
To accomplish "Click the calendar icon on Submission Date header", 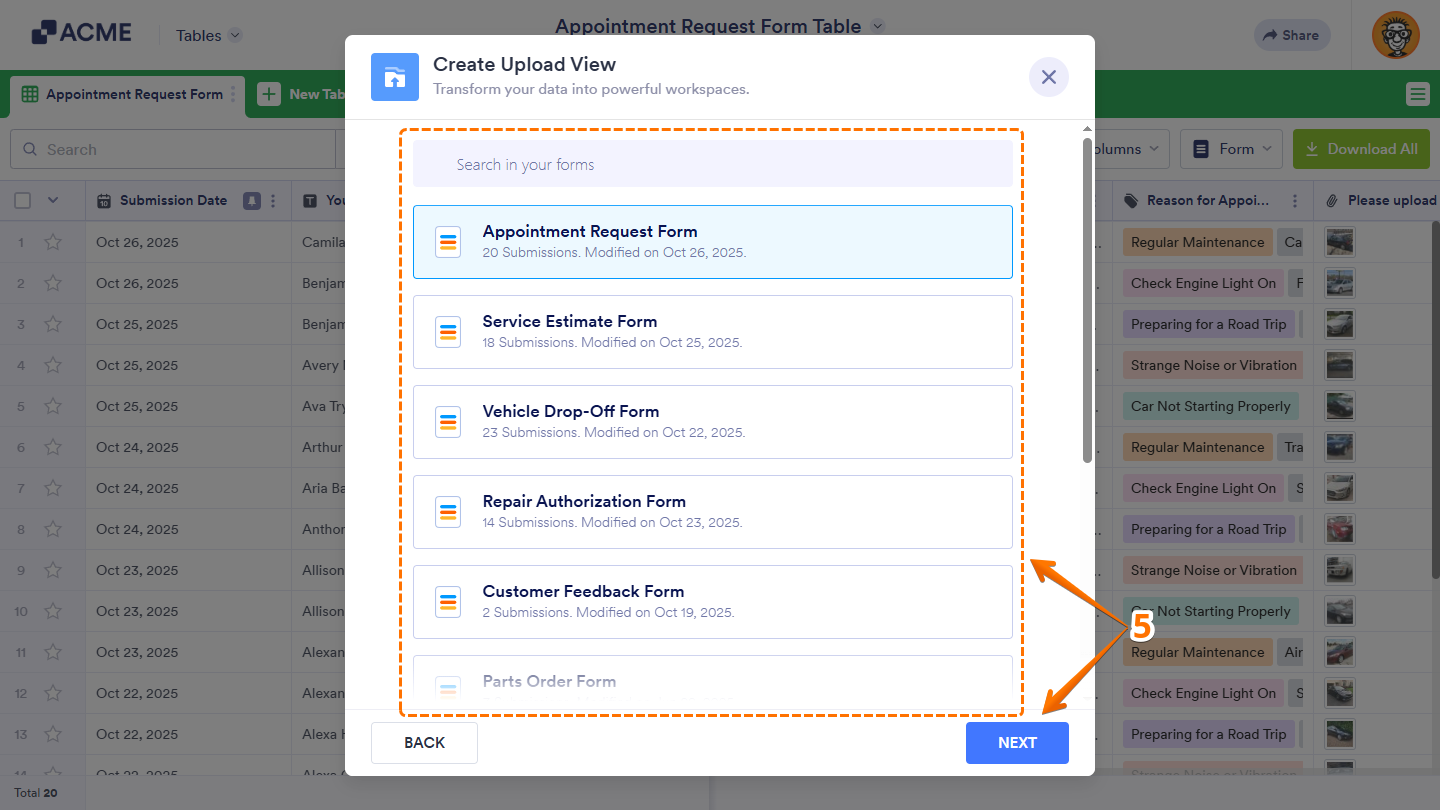I will coord(103,200).
